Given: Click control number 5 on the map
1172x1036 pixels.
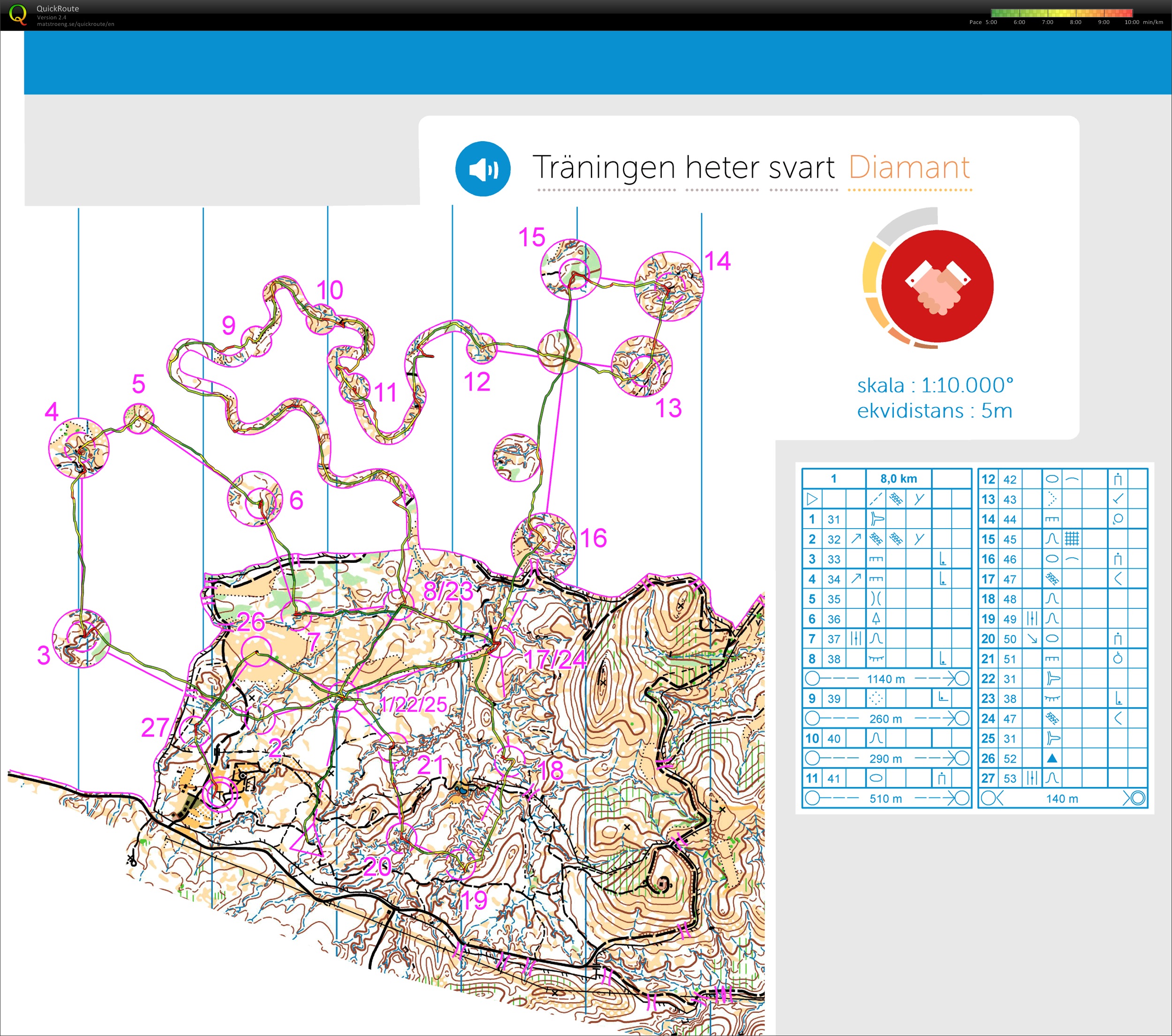Looking at the screenshot, I should pos(138,384).
